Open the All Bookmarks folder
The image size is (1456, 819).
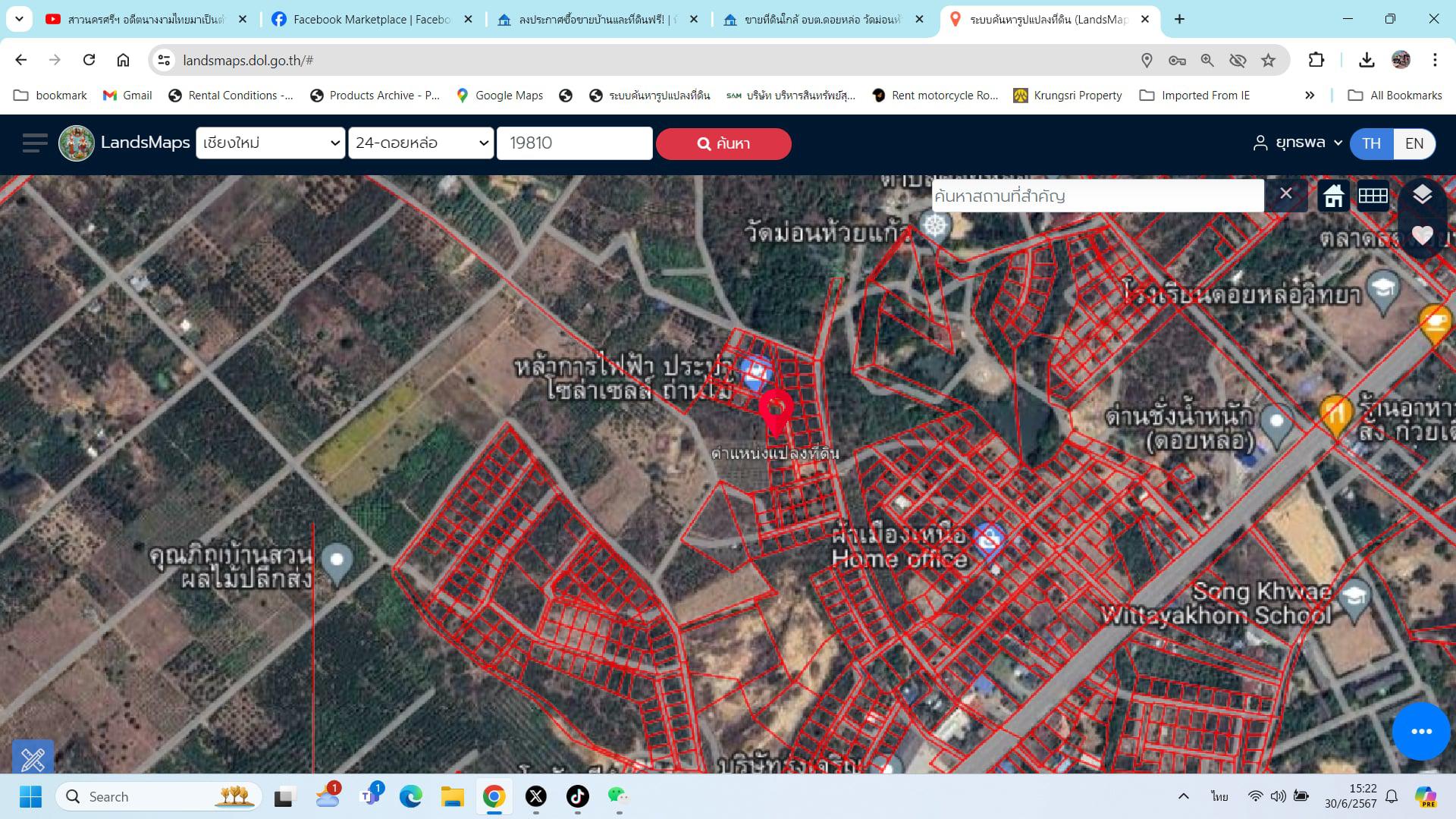pyautogui.click(x=1395, y=96)
